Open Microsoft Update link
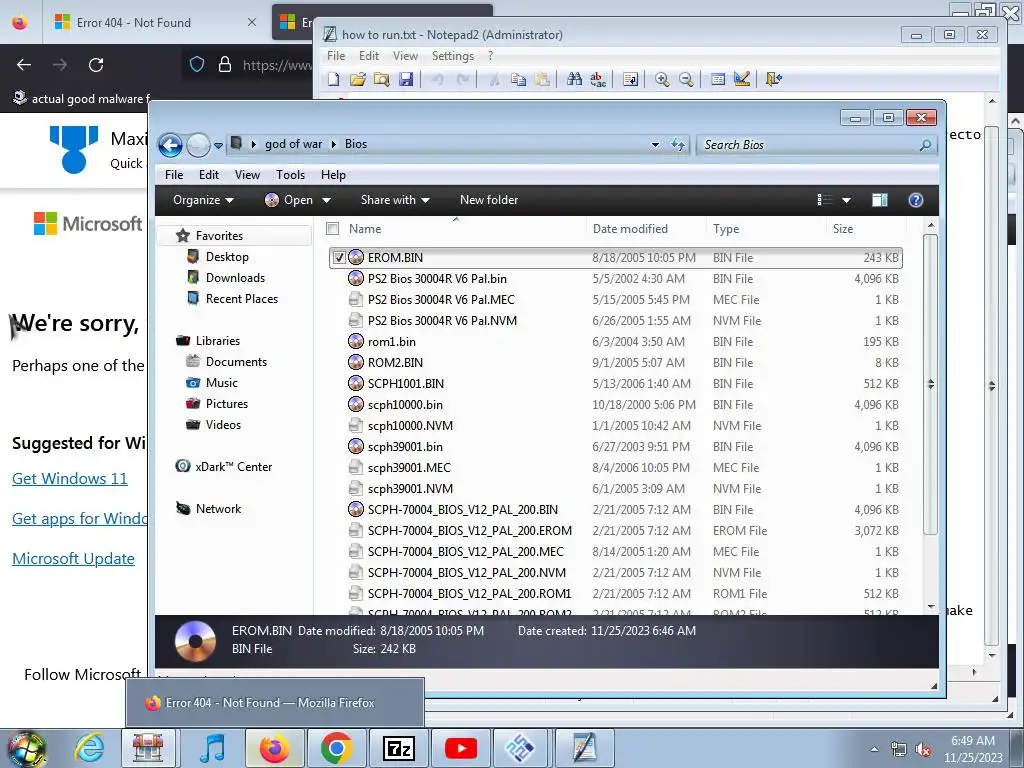 pyautogui.click(x=73, y=558)
